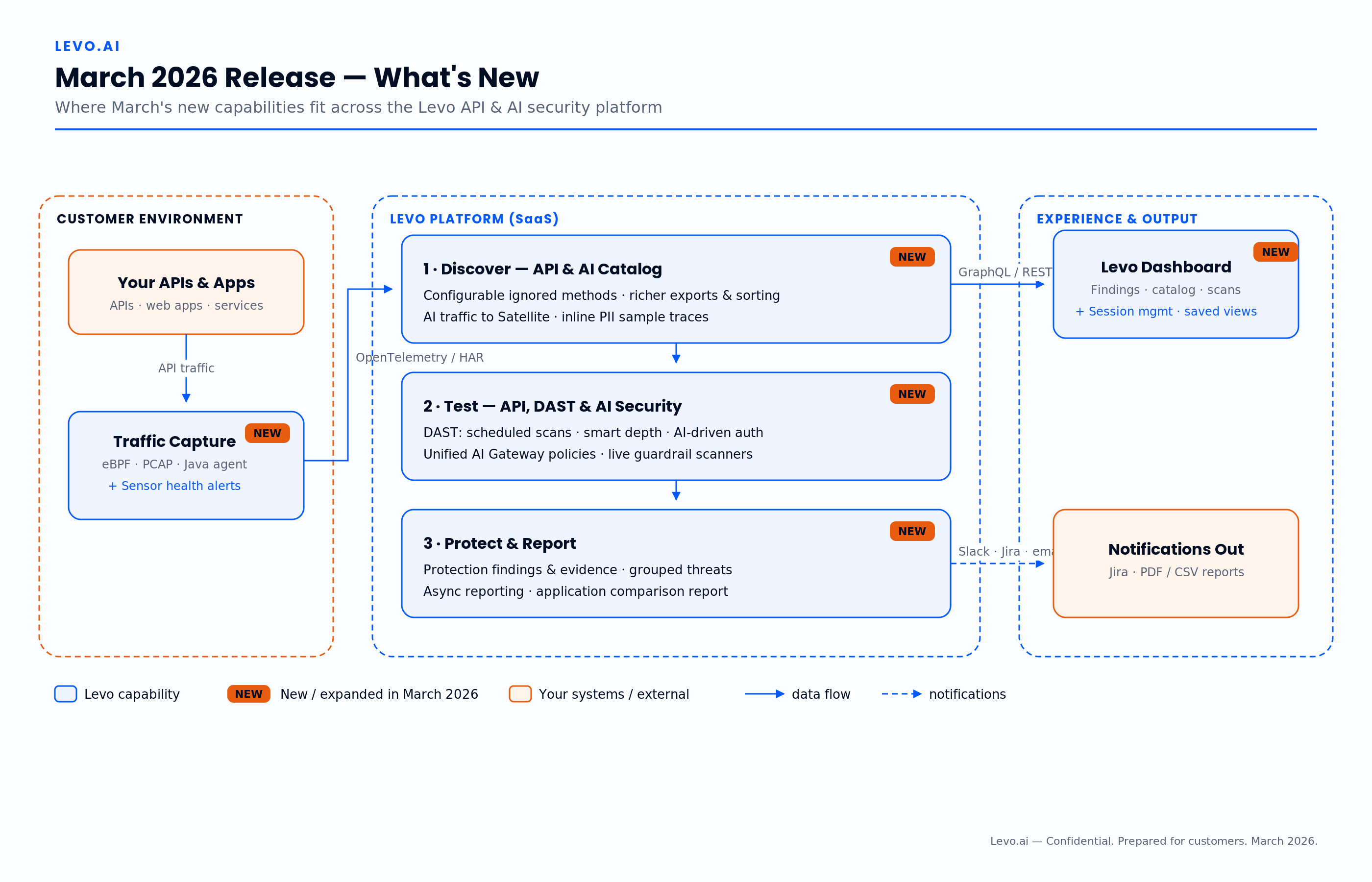Click '+ Session mgmt · saved views' line
Image resolution: width=1372 pixels, height=882 pixels.
pos(1166,312)
